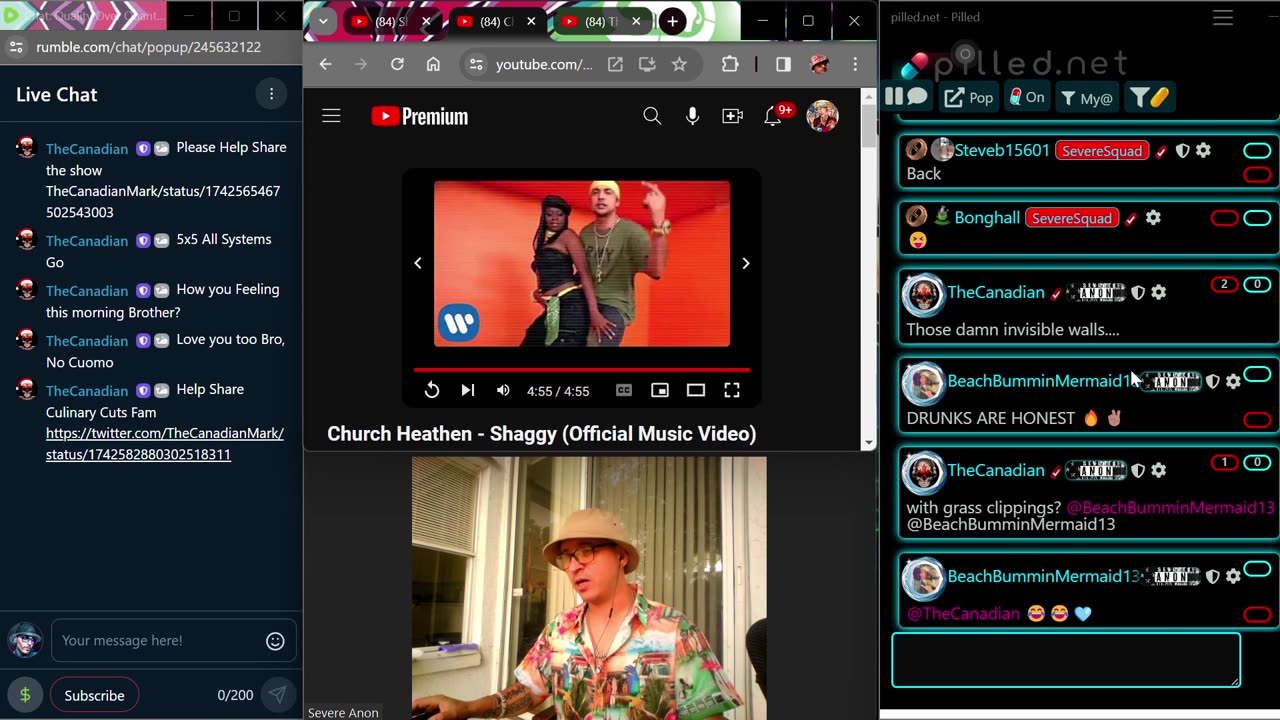
Task: Click the @BeachBumminMermaid13 pink mention
Action: (1170, 507)
